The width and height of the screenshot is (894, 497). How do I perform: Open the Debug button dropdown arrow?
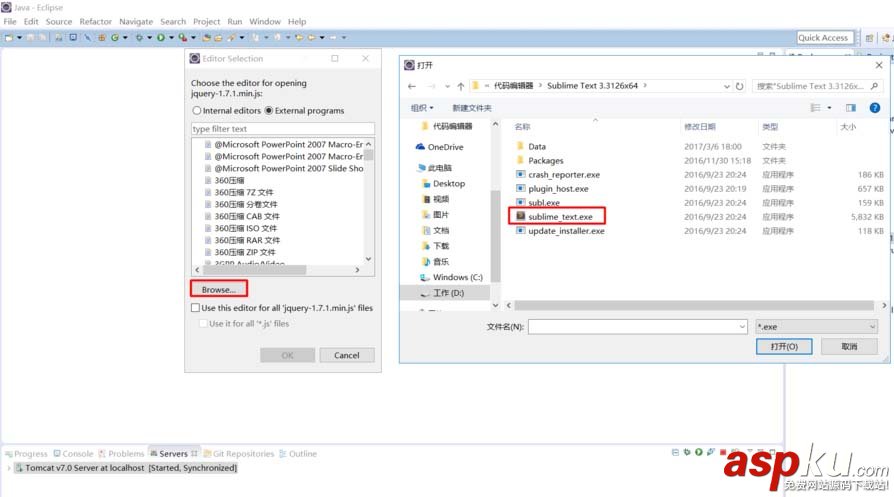(x=149, y=38)
